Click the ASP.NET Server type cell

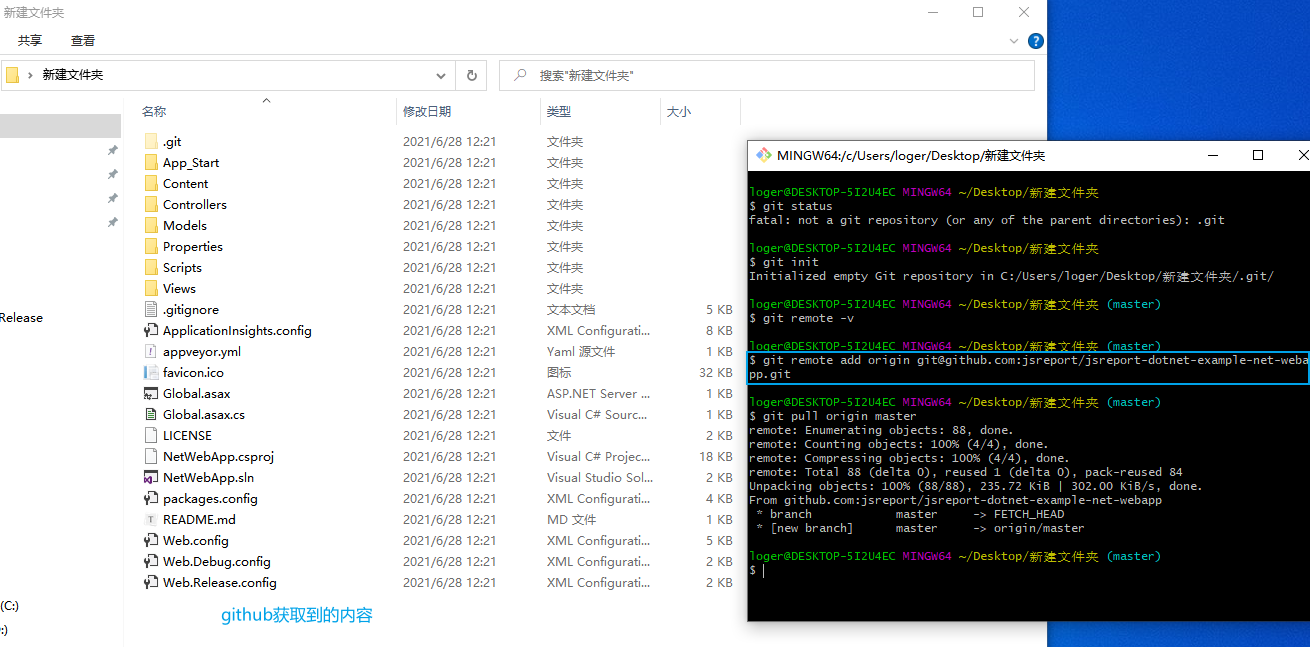coord(599,394)
